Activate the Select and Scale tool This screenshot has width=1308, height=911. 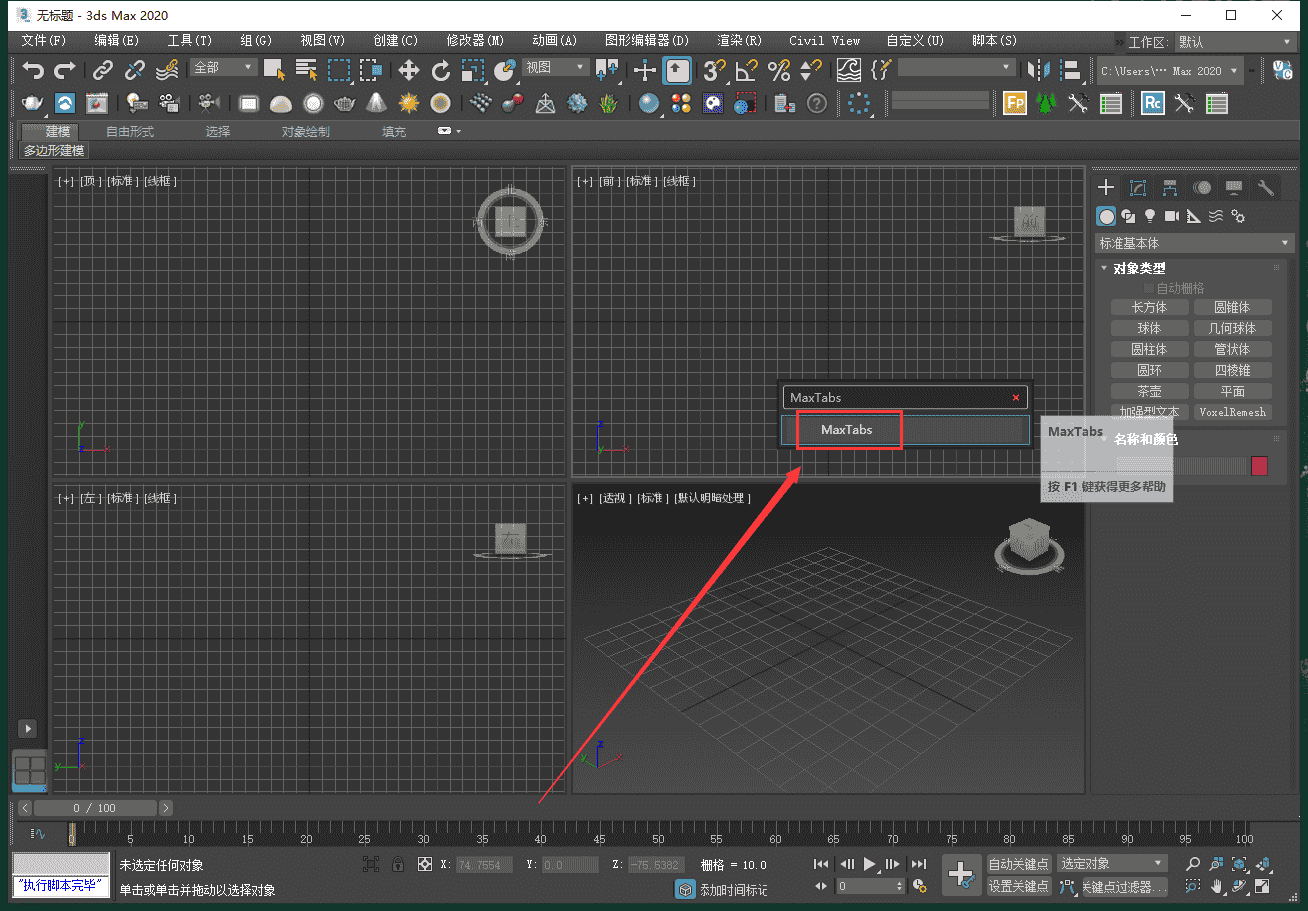[x=473, y=70]
